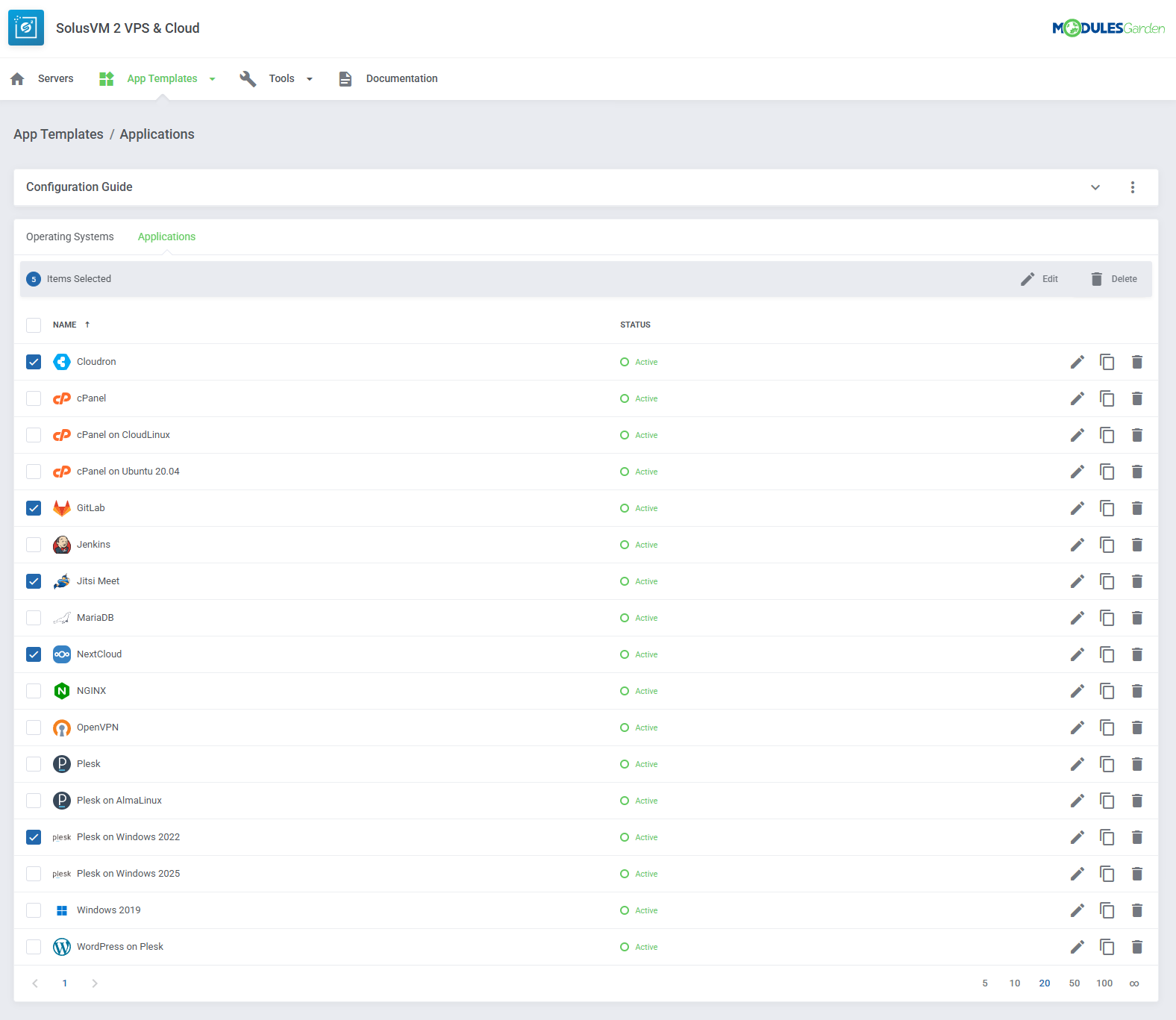The height and width of the screenshot is (1020, 1176).
Task: Delete Plesk on Windows 2025
Action: pos(1136,874)
